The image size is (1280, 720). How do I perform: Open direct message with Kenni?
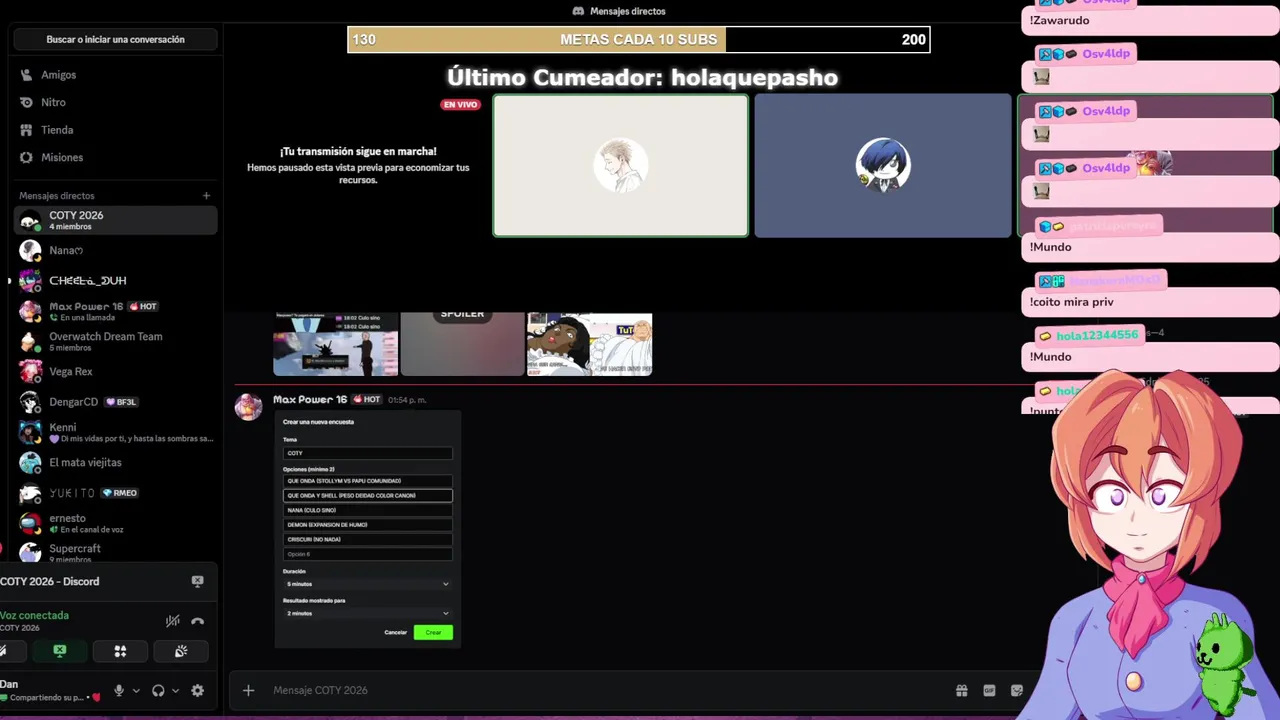115,432
